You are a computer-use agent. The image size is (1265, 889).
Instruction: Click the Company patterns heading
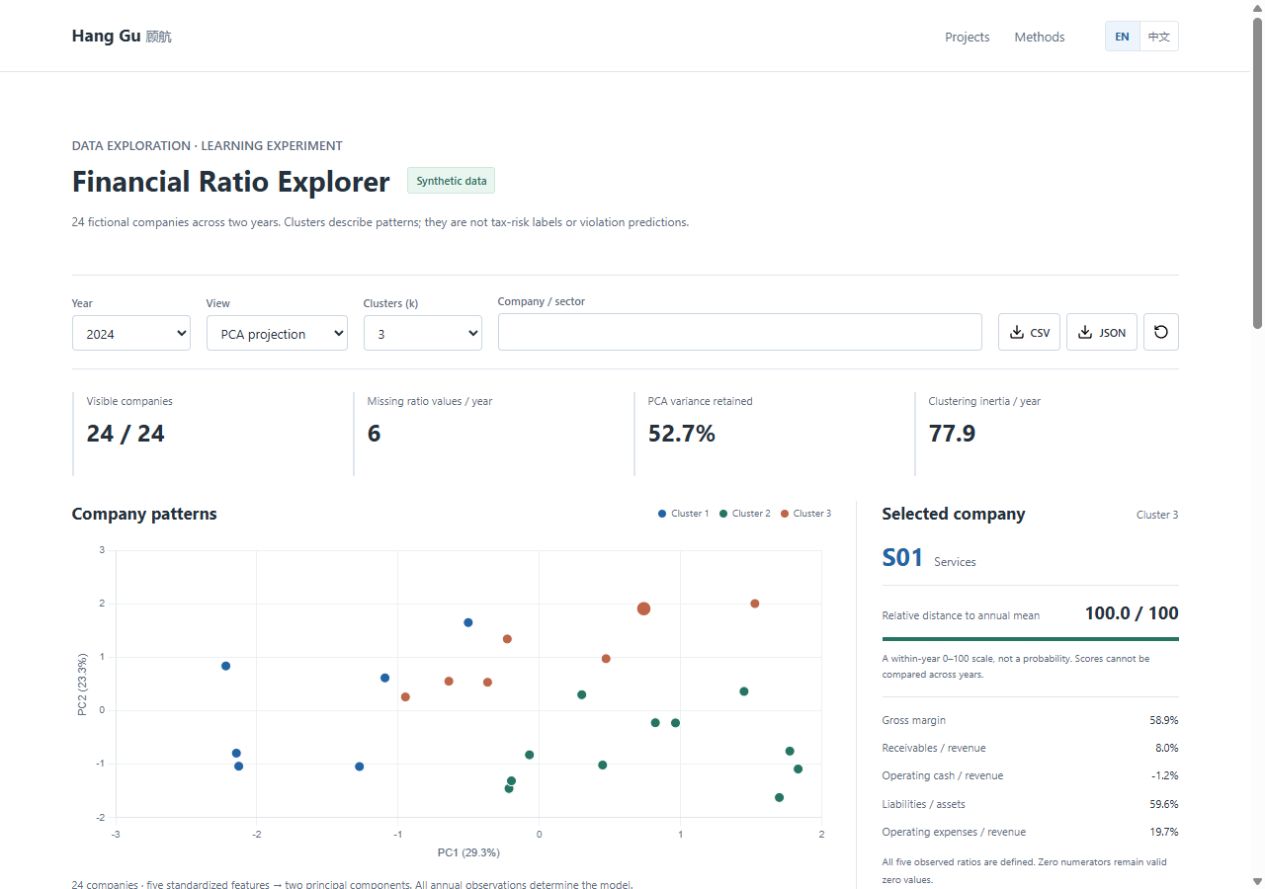pyautogui.click(x=144, y=514)
